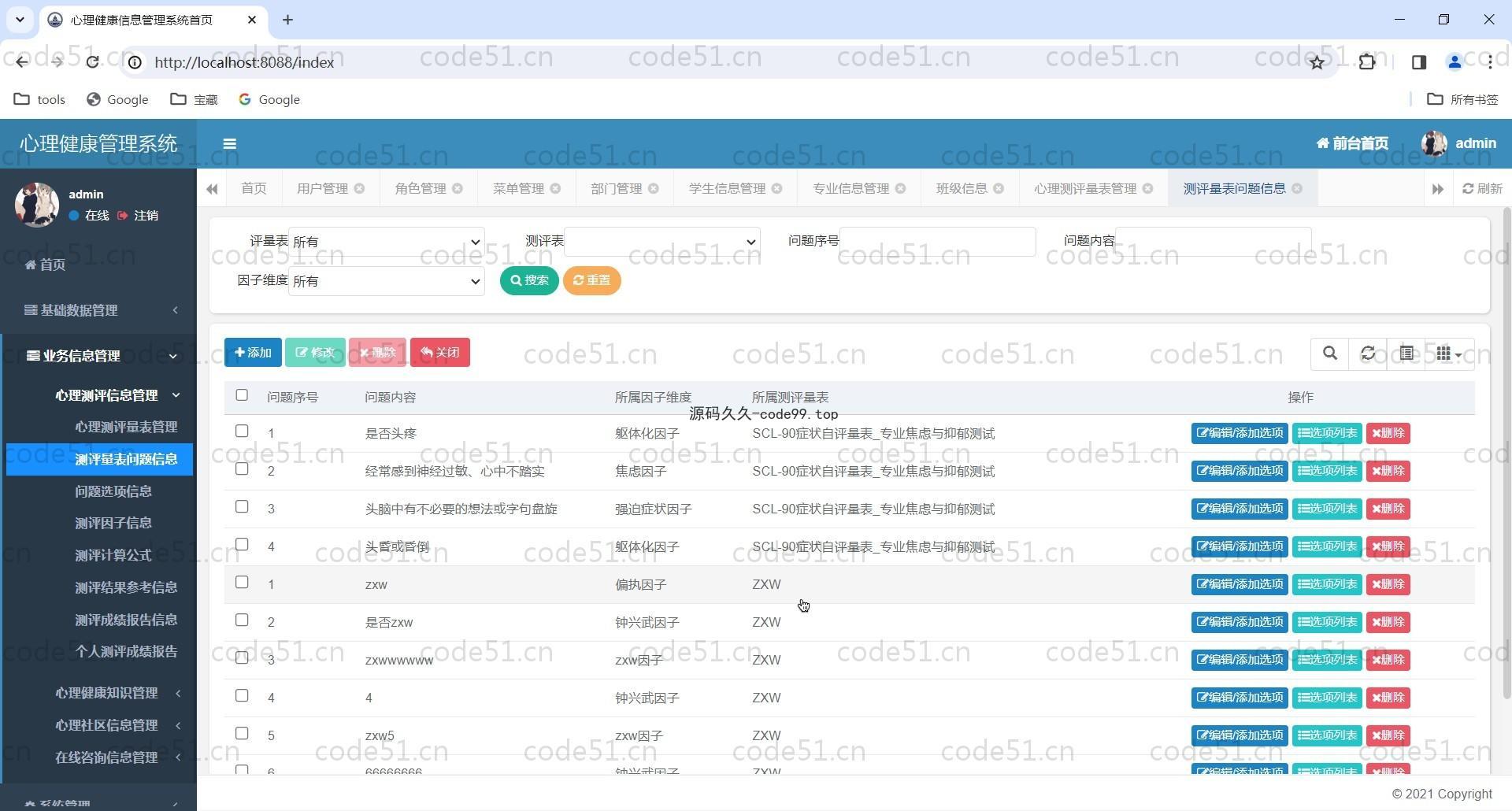The height and width of the screenshot is (811, 1512).
Task: Focus the 问题内容 input field
Action: [x=1213, y=242]
